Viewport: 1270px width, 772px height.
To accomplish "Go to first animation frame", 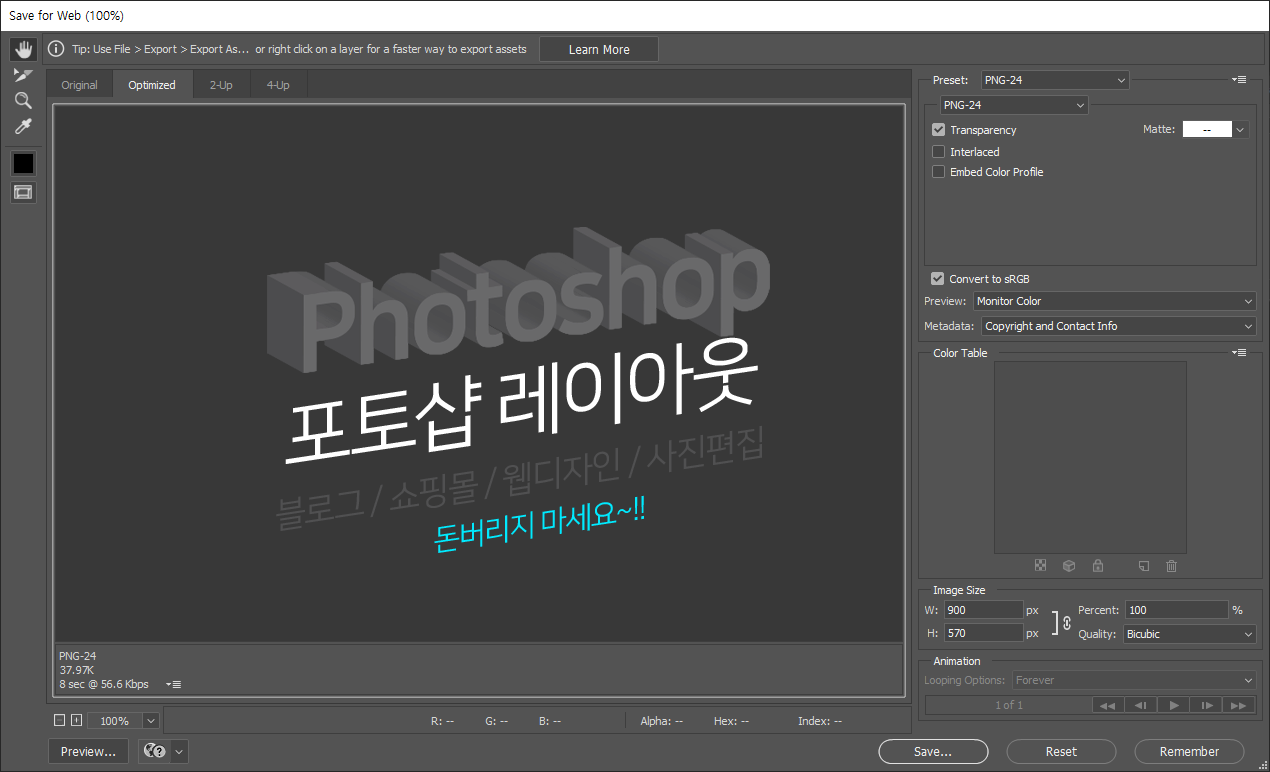I will (1107, 705).
